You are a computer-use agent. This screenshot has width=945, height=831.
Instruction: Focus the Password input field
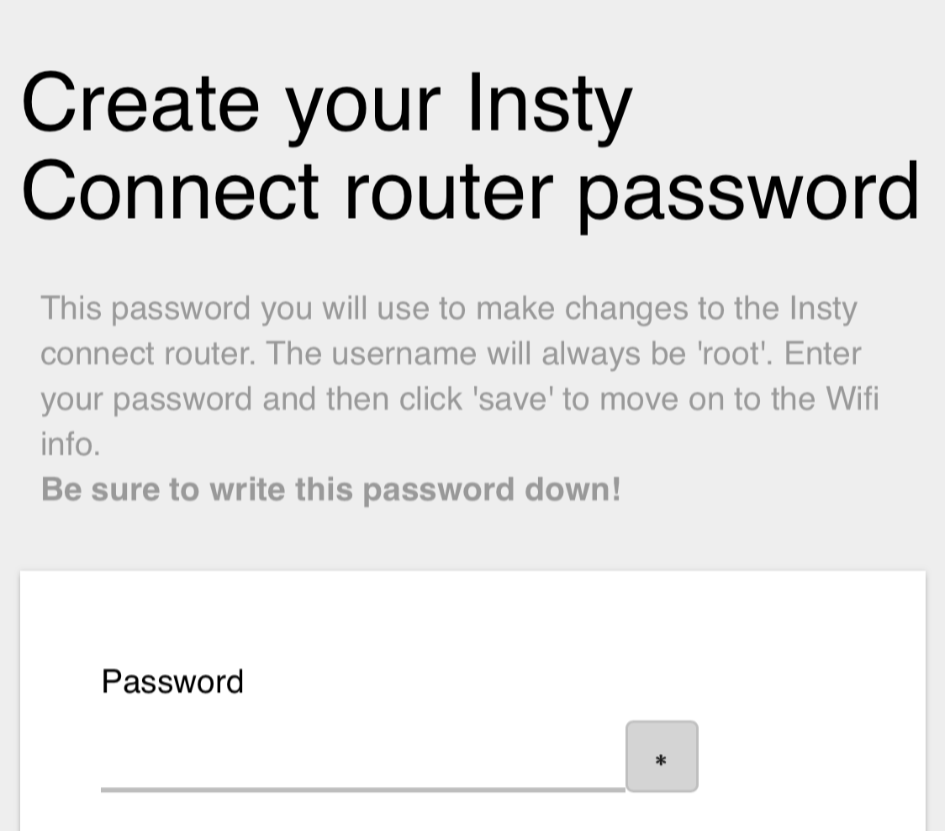tap(362, 758)
